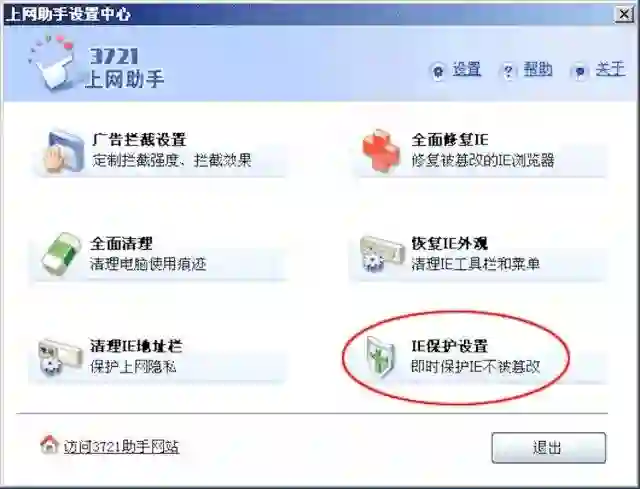640x489 pixels.
Task: Click the question mark icon by 帮助
Action: tap(508, 72)
